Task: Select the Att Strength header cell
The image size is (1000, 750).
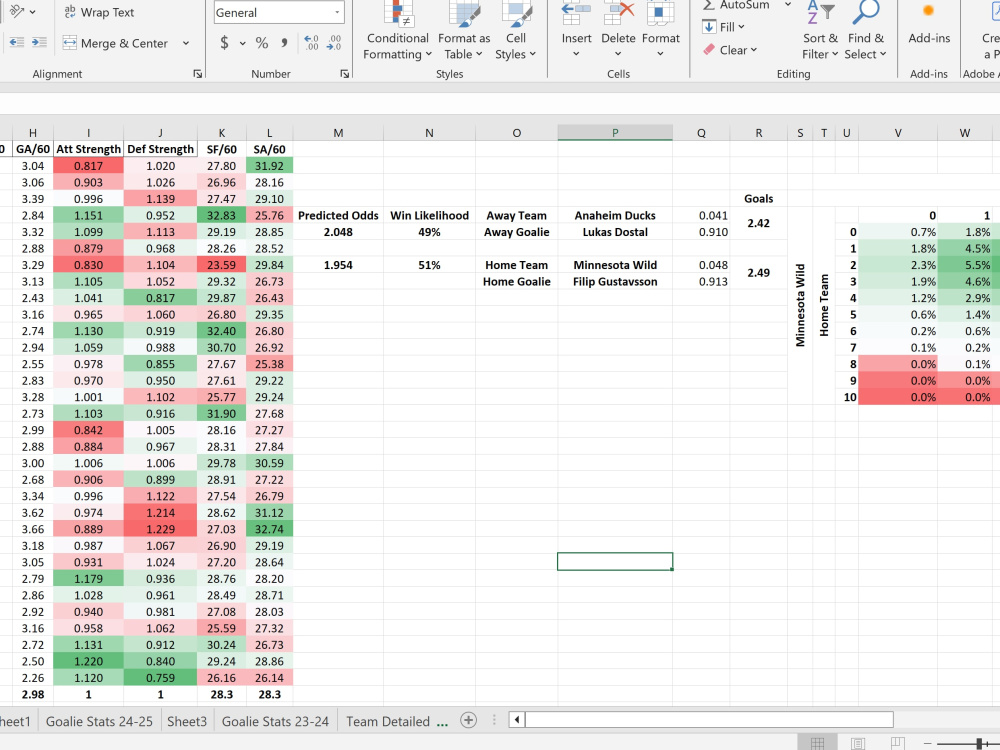Action: pos(89,149)
